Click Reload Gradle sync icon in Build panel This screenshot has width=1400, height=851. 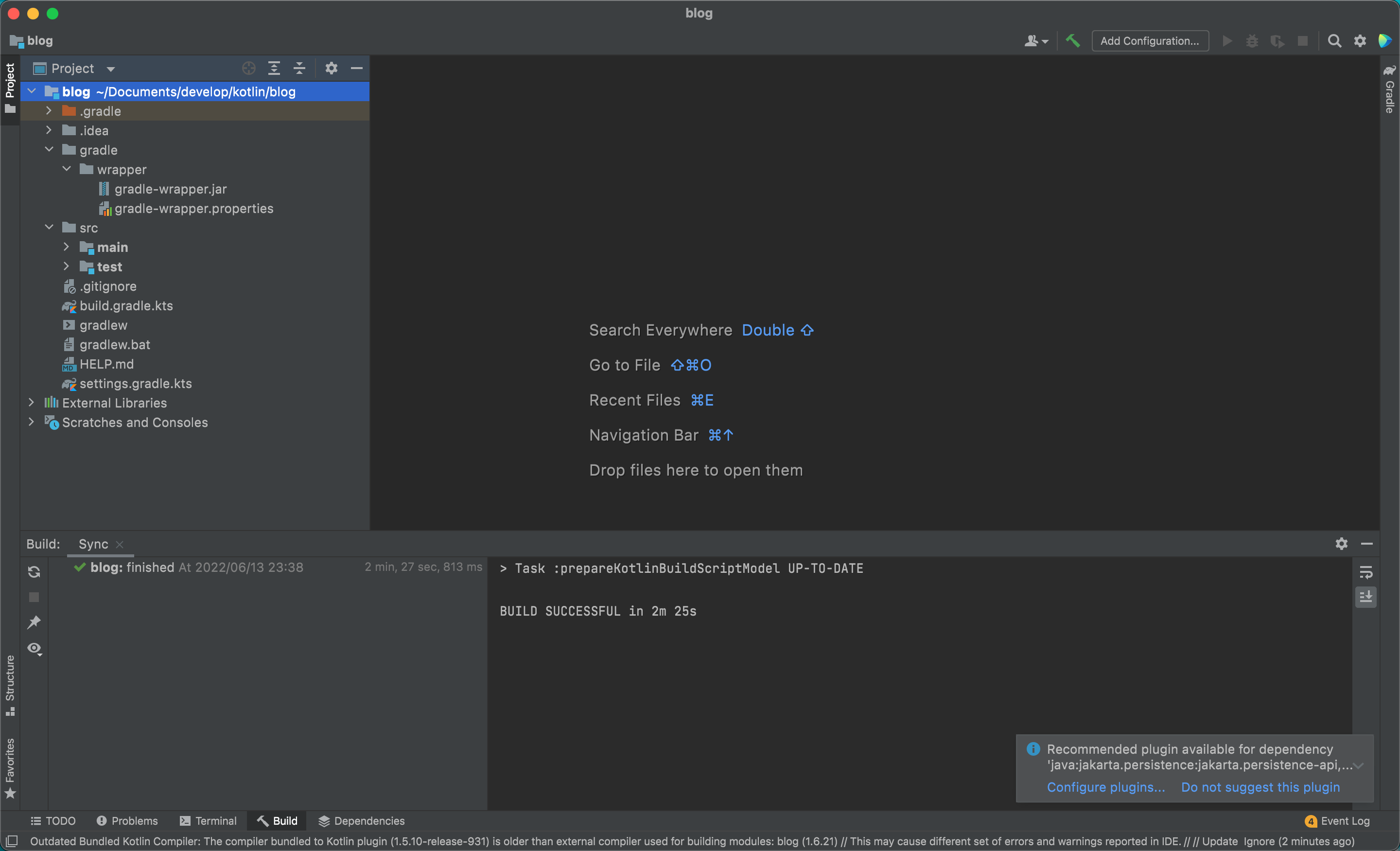coord(34,571)
